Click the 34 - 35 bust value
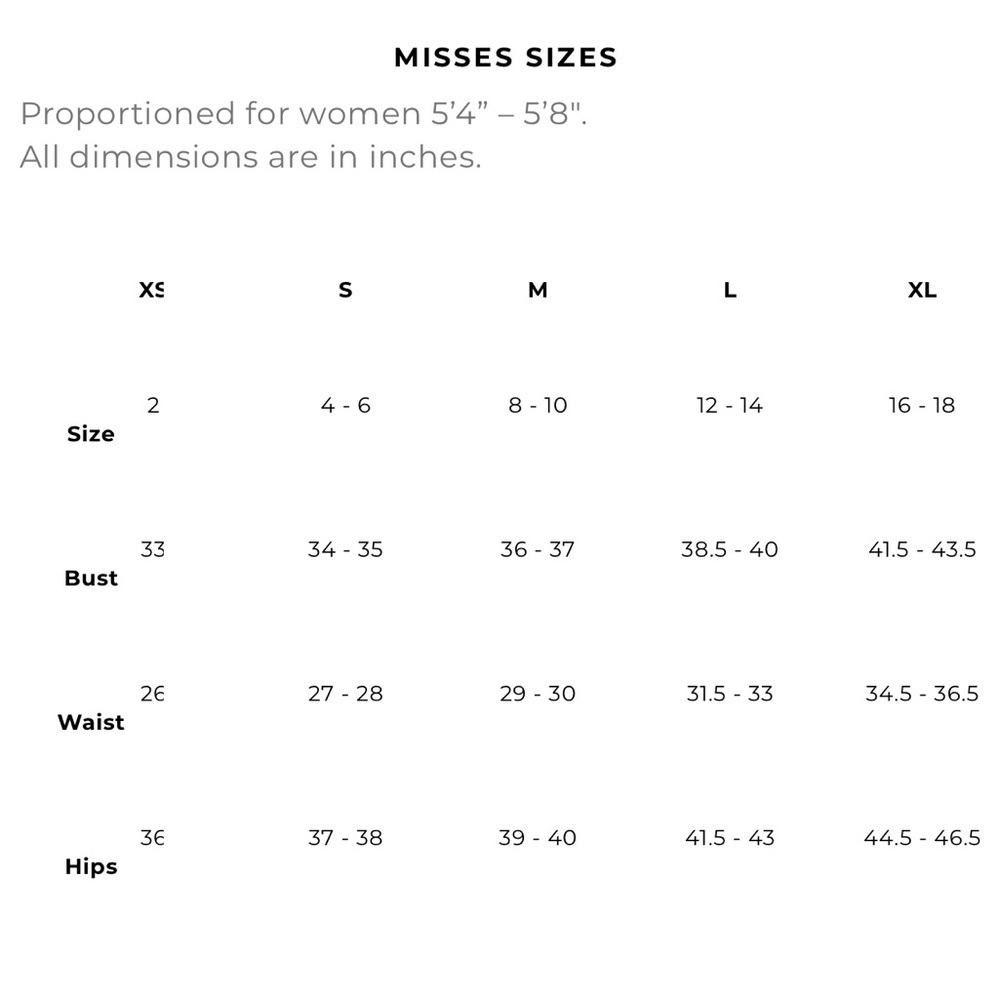This screenshot has height=1000, width=1000. 345,549
